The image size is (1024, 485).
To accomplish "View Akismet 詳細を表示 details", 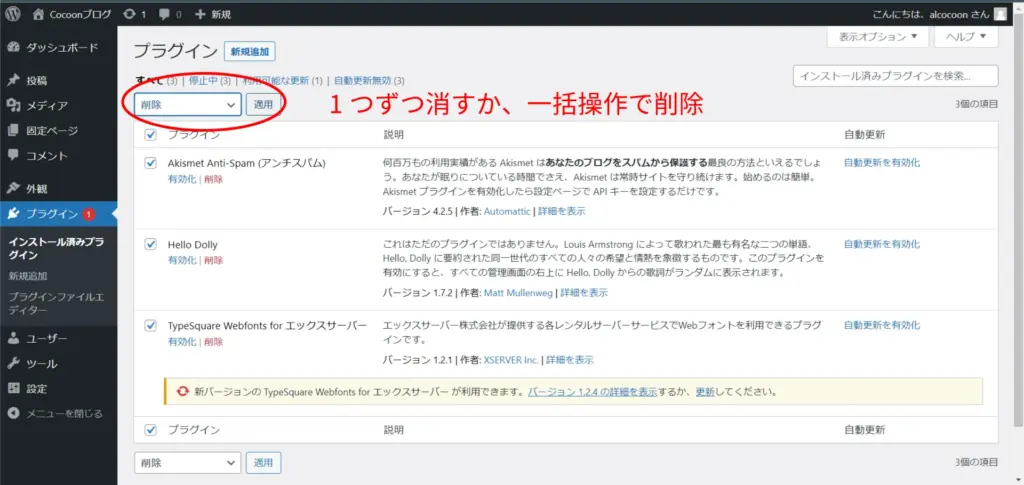I will 562,211.
